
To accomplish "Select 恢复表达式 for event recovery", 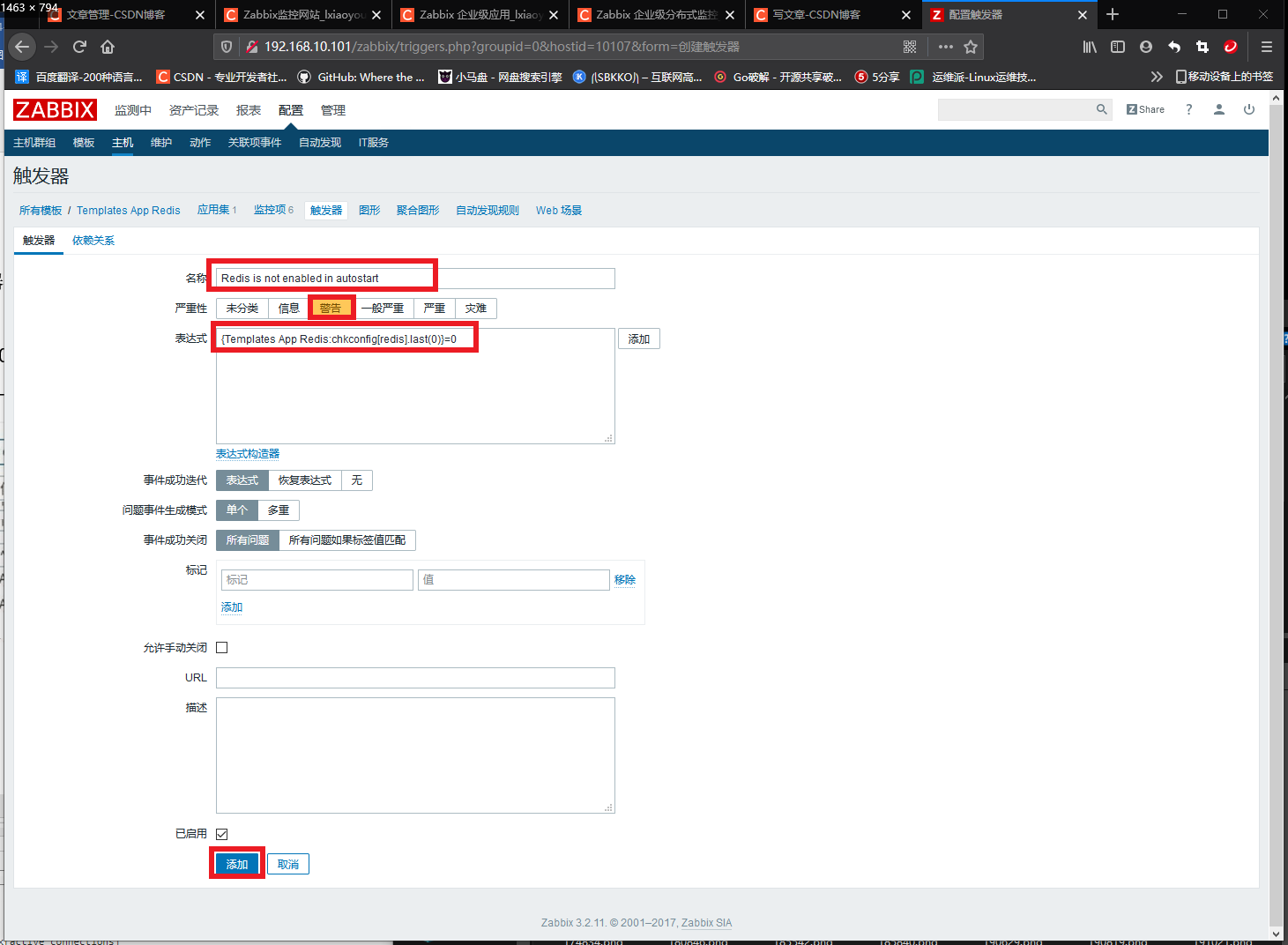I will pos(305,480).
